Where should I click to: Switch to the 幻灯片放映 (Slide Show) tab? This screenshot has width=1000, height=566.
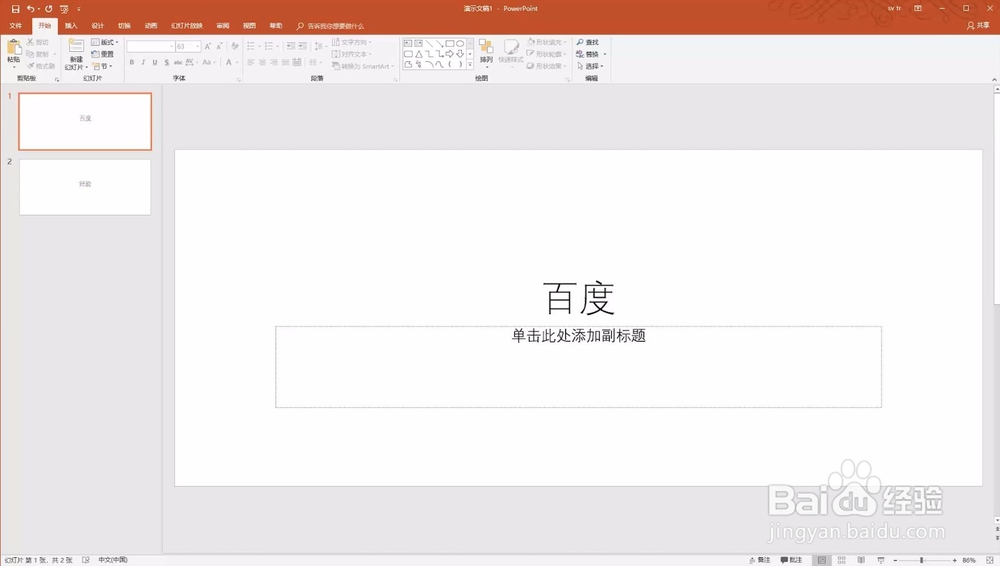[186, 26]
